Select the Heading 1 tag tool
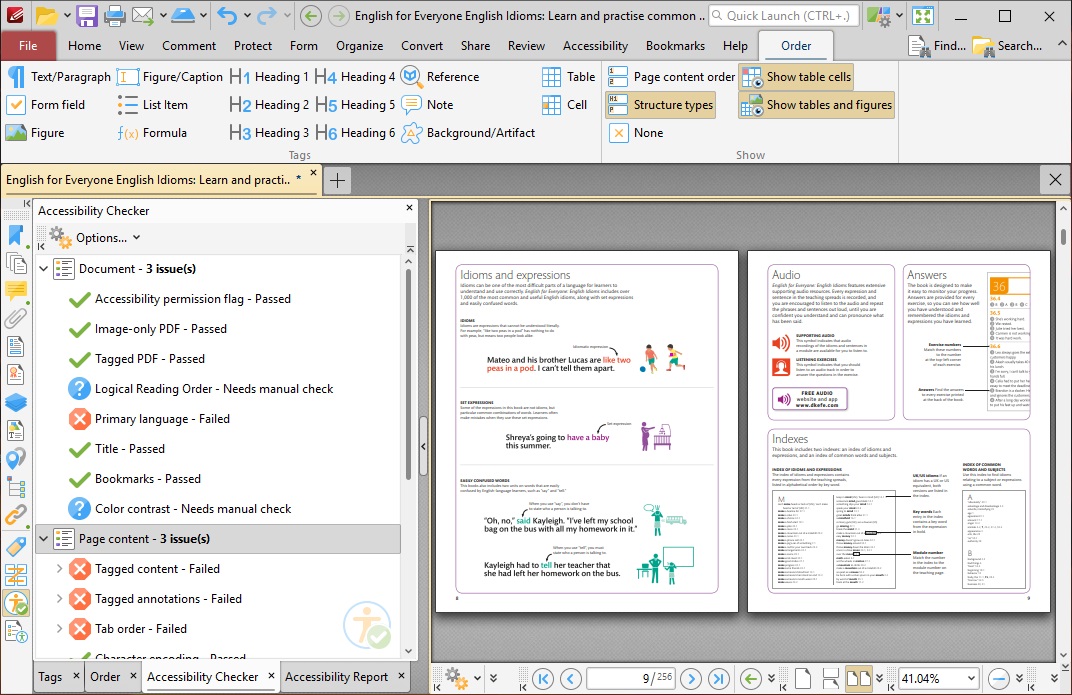Viewport: 1072px width, 695px height. click(268, 76)
